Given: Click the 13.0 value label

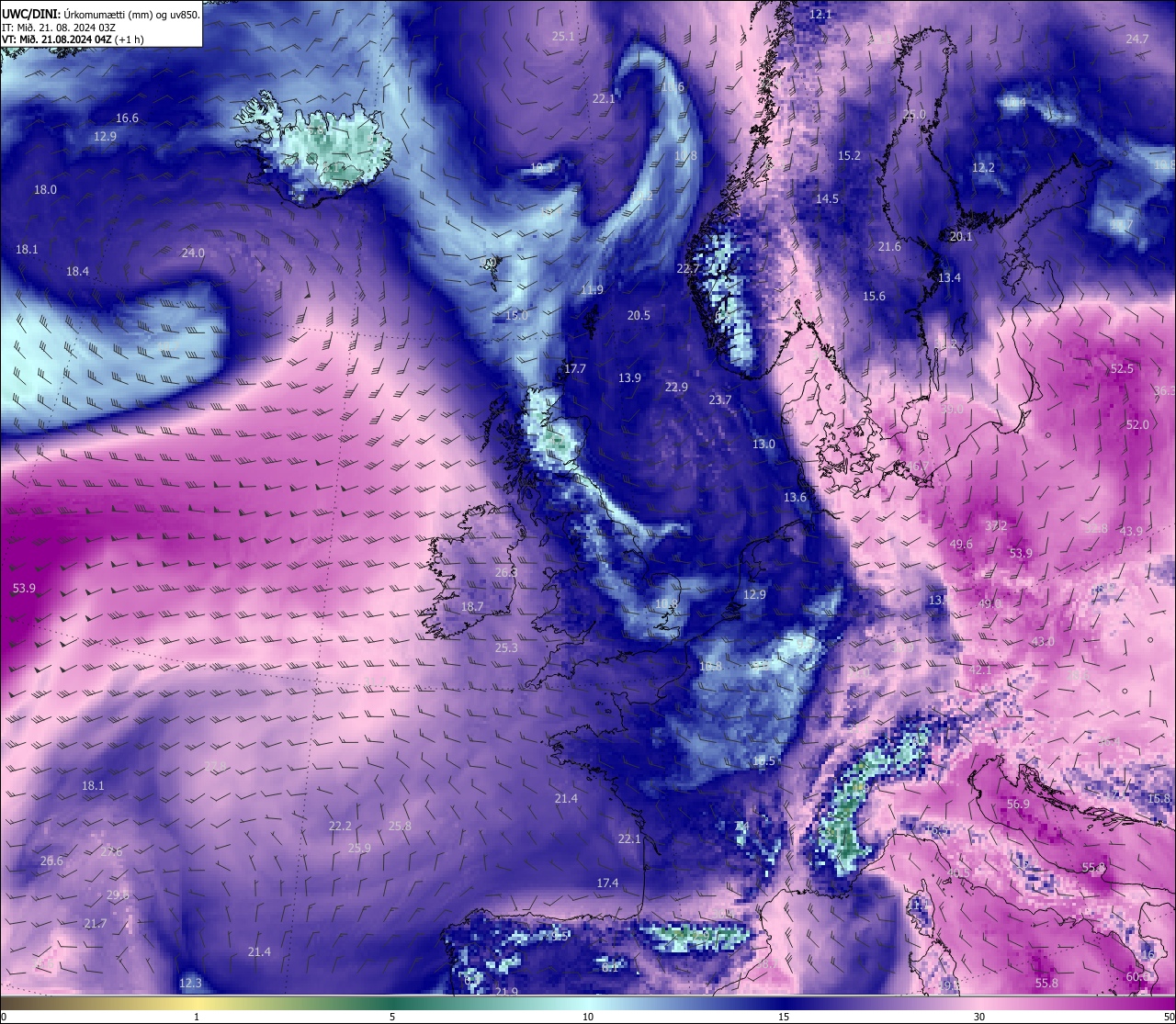Looking at the screenshot, I should tap(763, 444).
